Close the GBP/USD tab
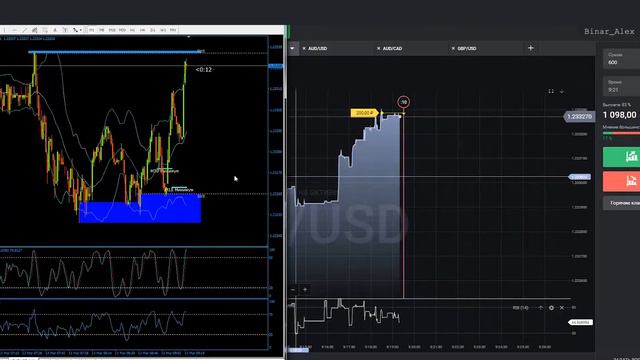This screenshot has height=360, width=640. (x=453, y=49)
